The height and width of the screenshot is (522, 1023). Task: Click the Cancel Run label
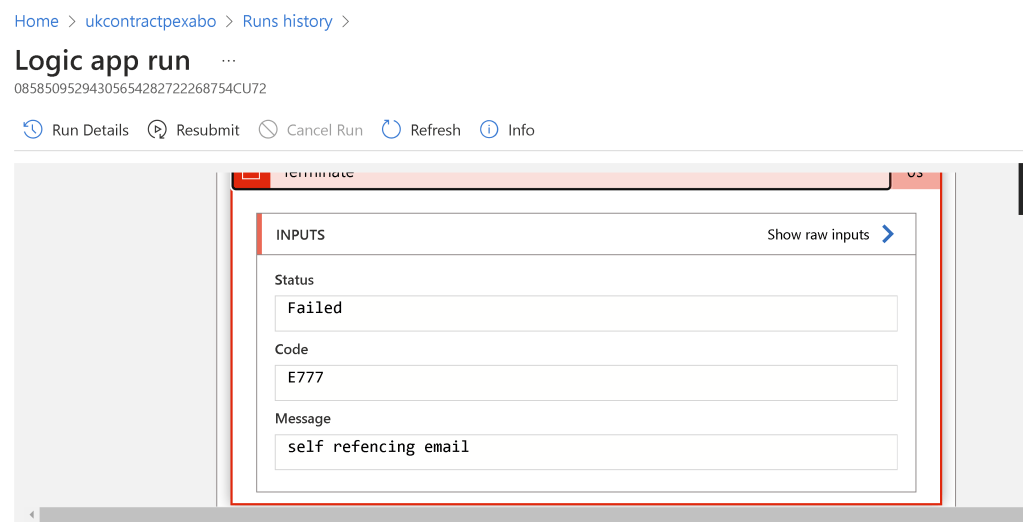click(325, 130)
